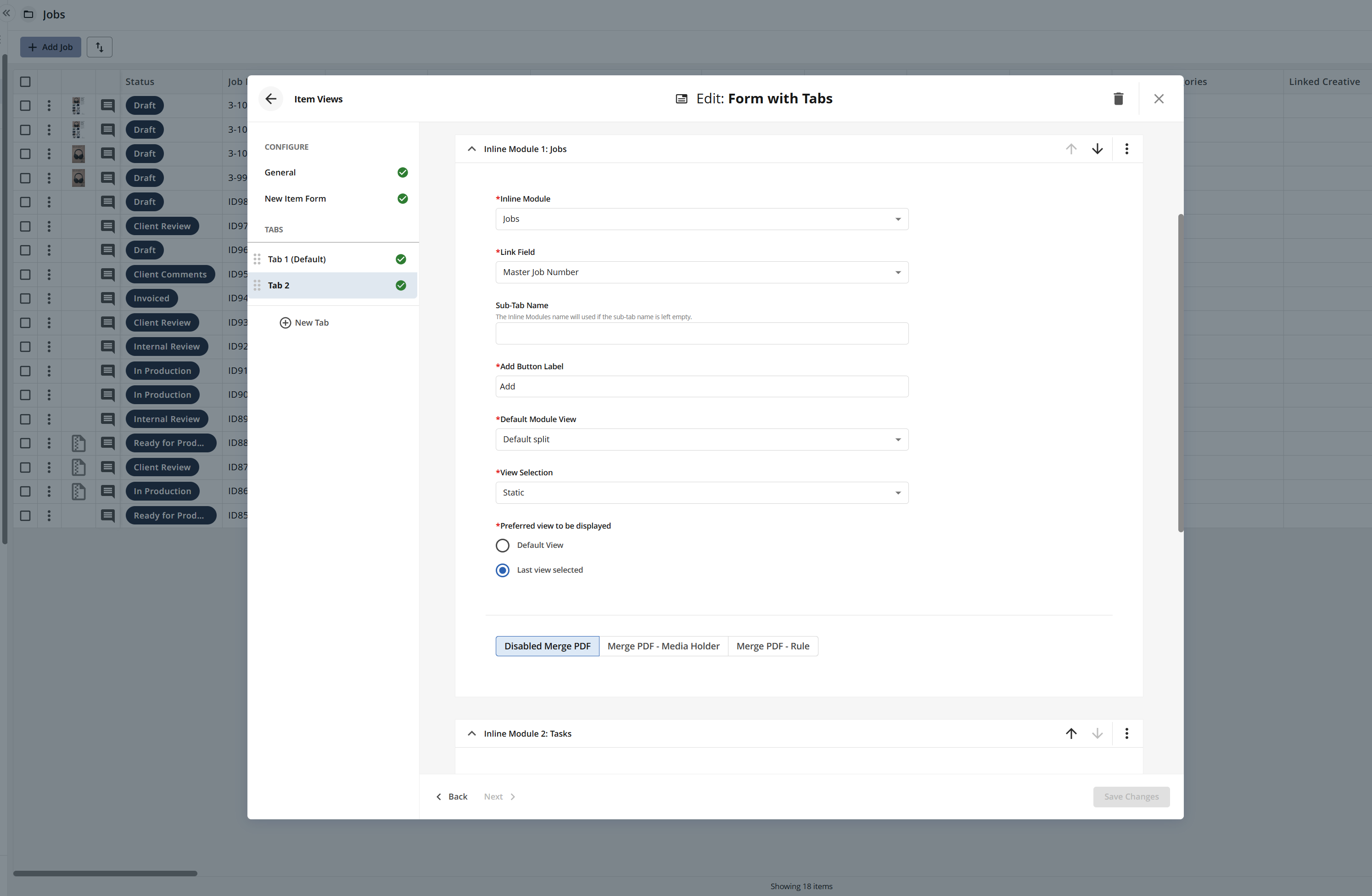Screen dimensions: 1372x896
Task: Click the Next button at dialog bottom
Action: click(x=499, y=797)
